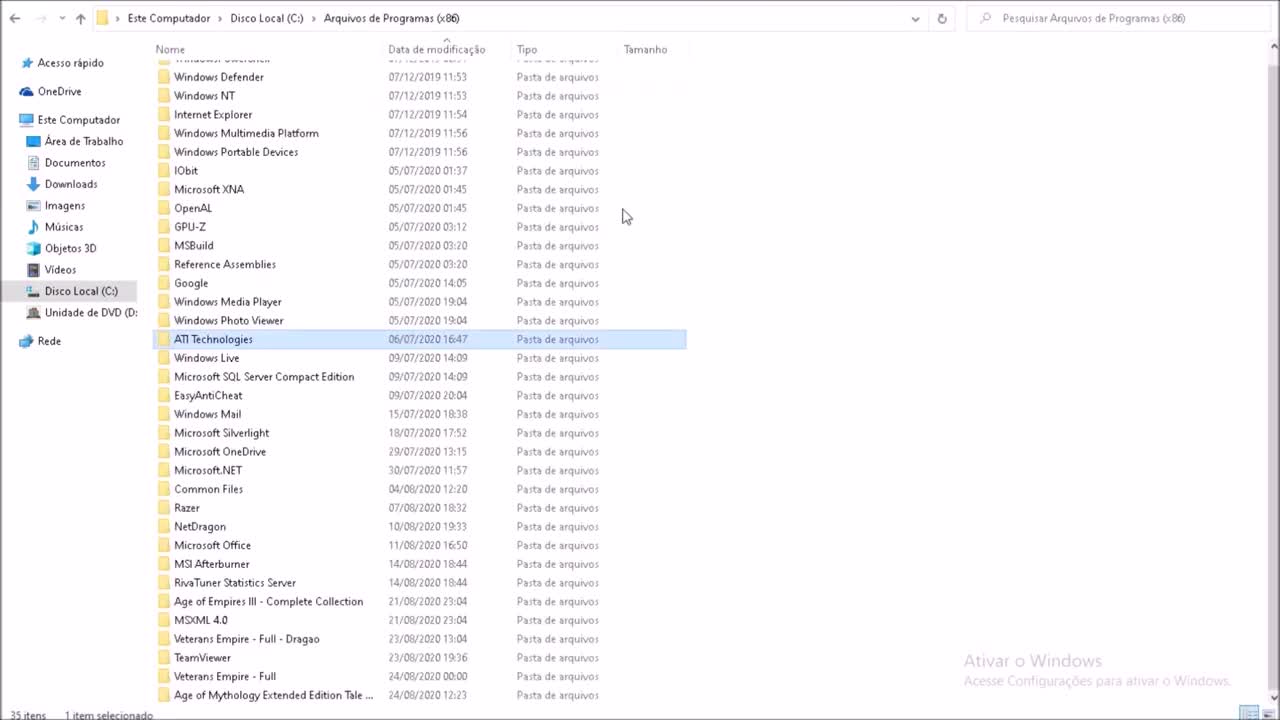
Task: Sort by Tipo column header
Action: [x=527, y=49]
